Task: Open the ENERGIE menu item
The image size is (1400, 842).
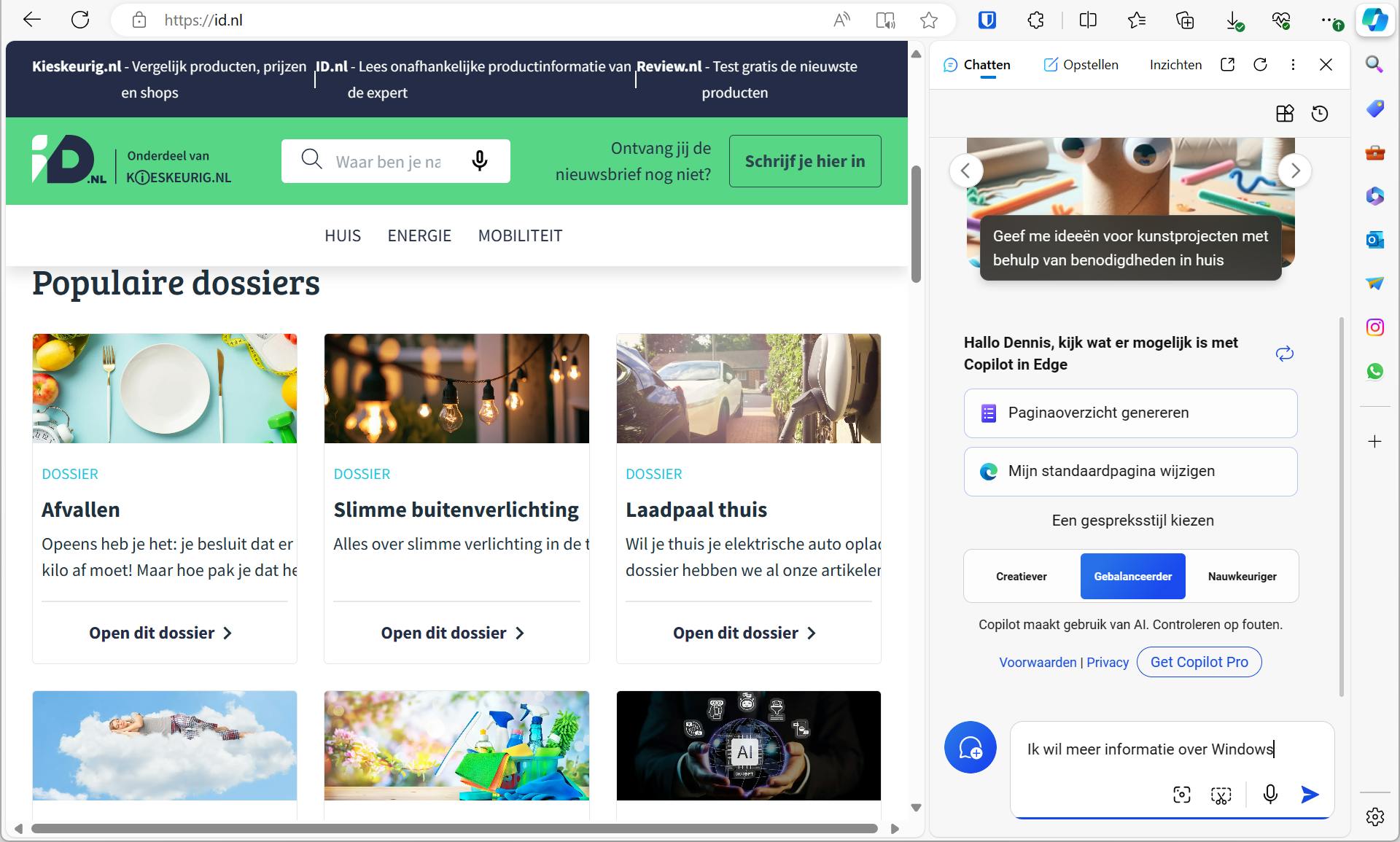Action: pos(419,235)
